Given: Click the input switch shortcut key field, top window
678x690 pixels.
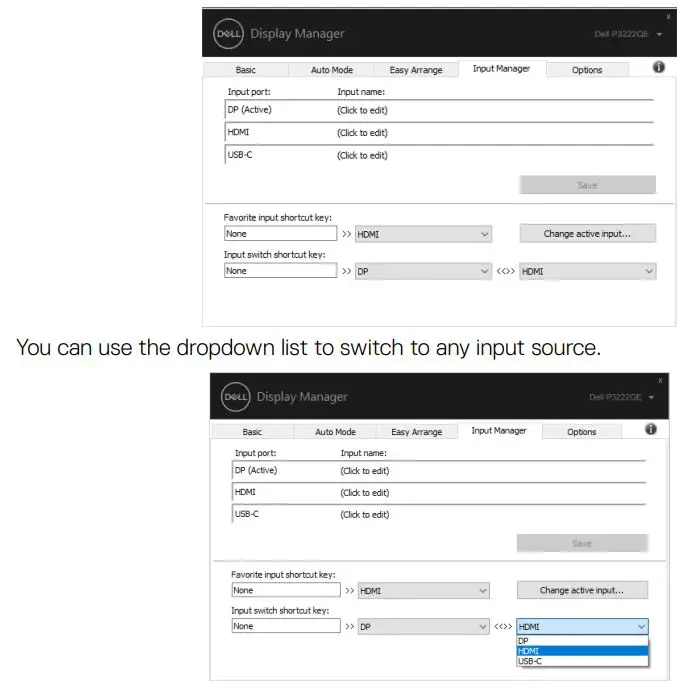Looking at the screenshot, I should [280, 271].
